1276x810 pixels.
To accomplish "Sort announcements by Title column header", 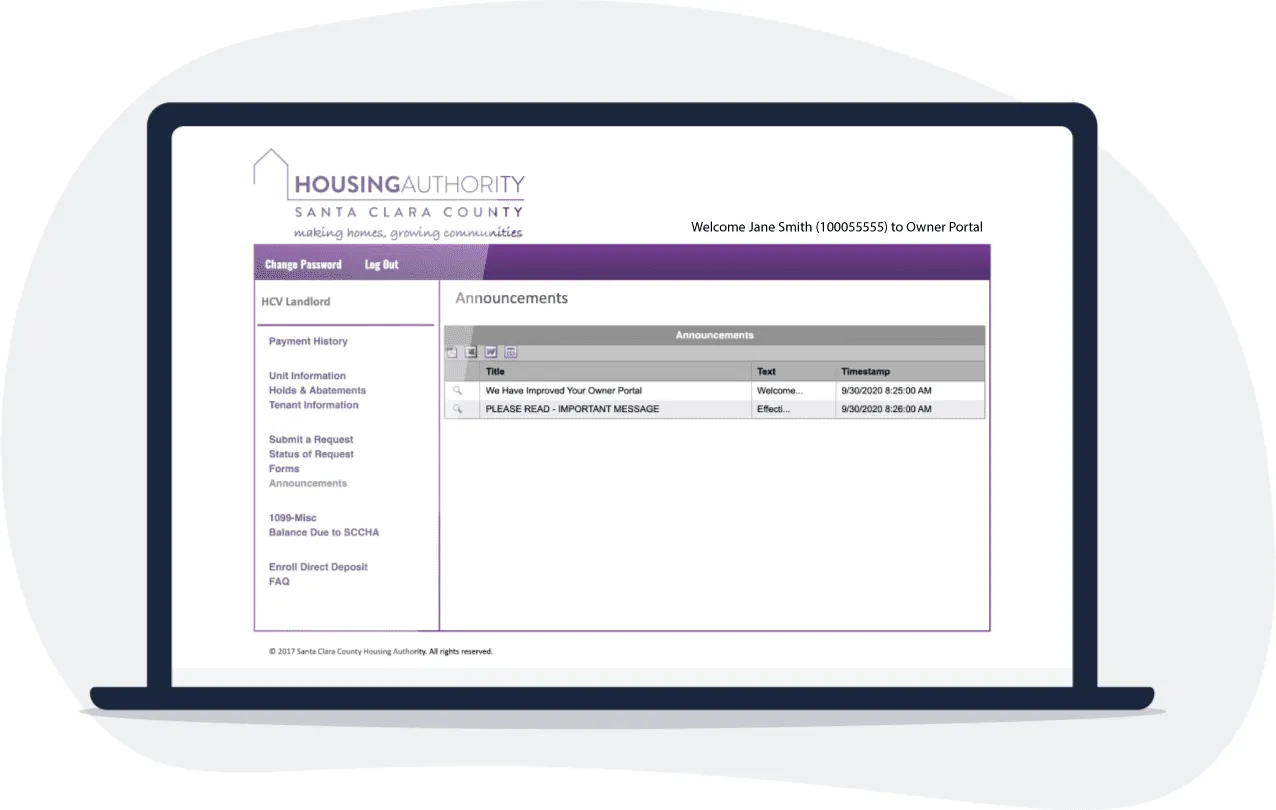I will [495, 372].
